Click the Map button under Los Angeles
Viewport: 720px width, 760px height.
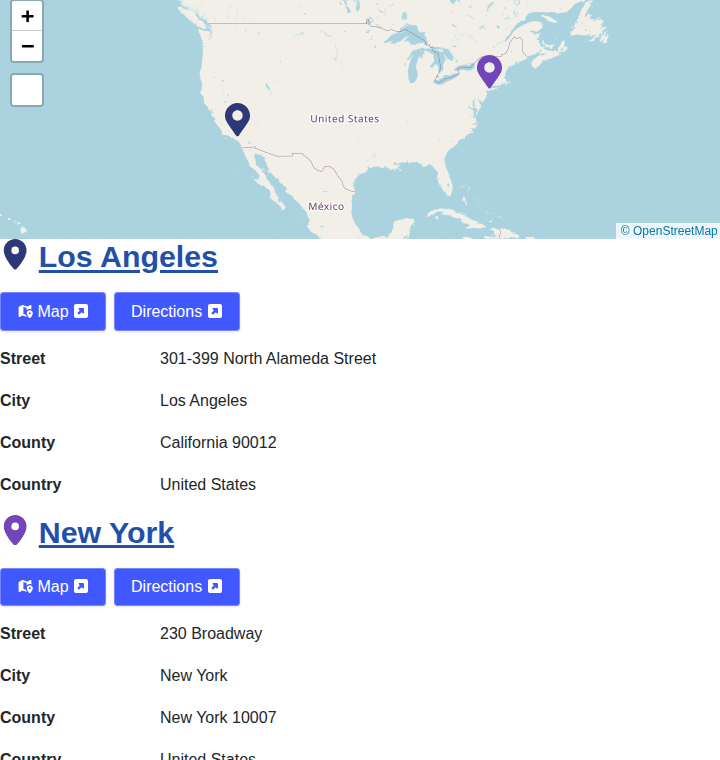53,312
